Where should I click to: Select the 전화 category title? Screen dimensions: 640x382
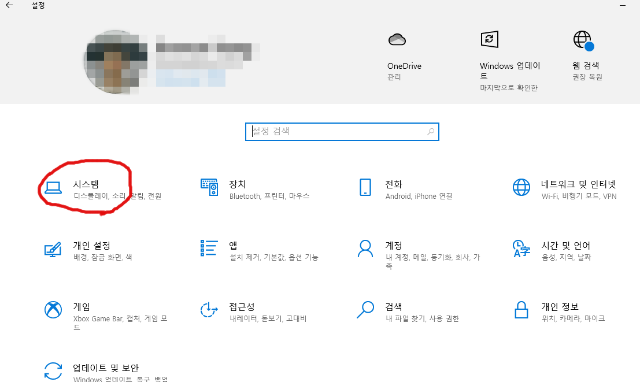click(x=393, y=184)
